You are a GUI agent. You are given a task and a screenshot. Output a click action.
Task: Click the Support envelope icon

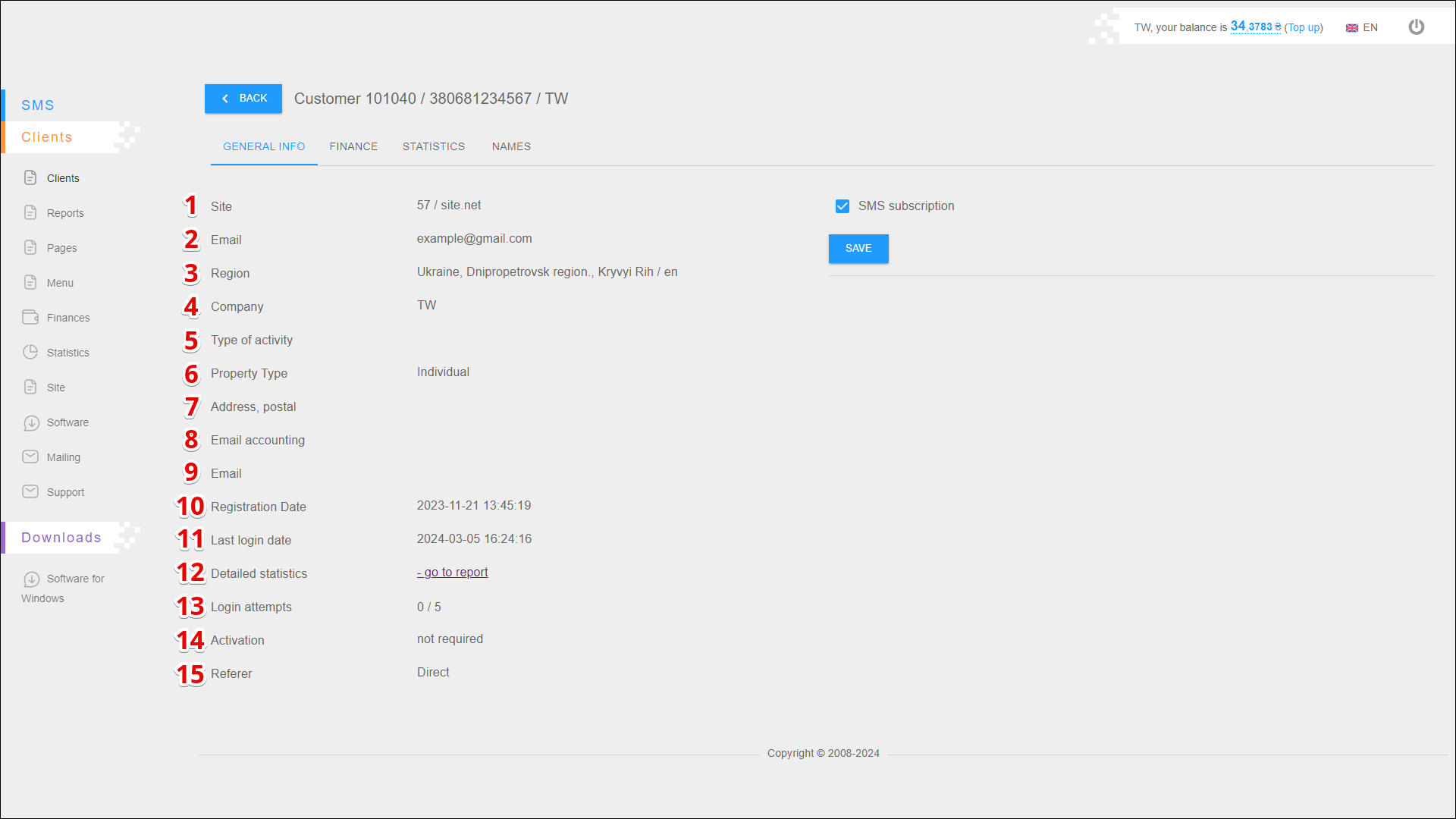[x=30, y=491]
